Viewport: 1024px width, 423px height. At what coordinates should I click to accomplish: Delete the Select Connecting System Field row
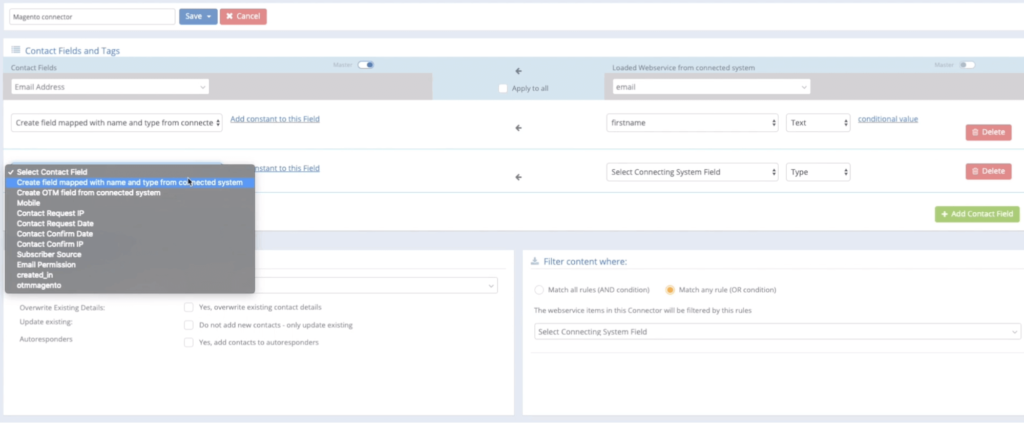[x=988, y=171]
